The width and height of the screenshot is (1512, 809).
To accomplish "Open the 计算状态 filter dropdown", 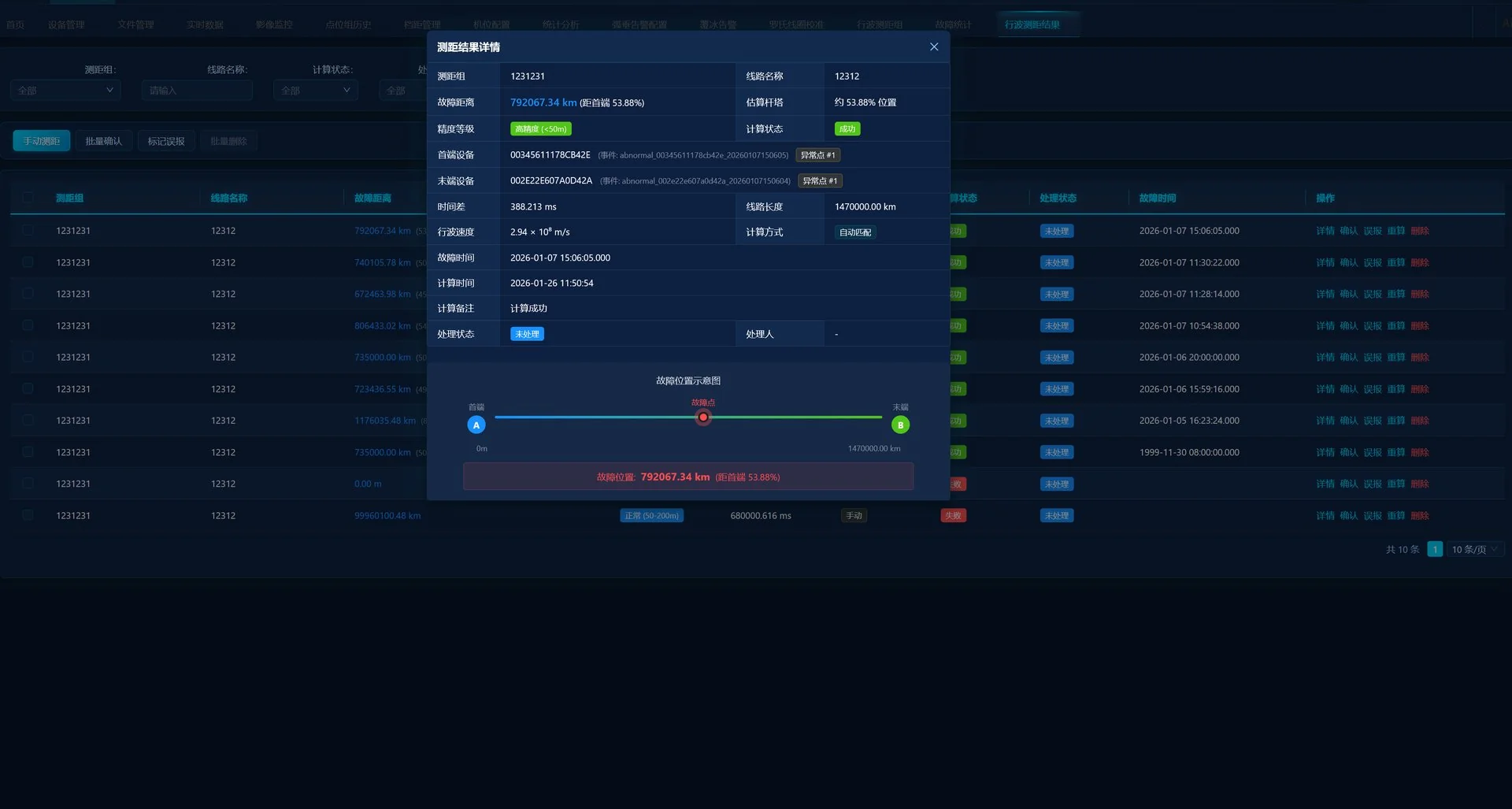I will [315, 91].
